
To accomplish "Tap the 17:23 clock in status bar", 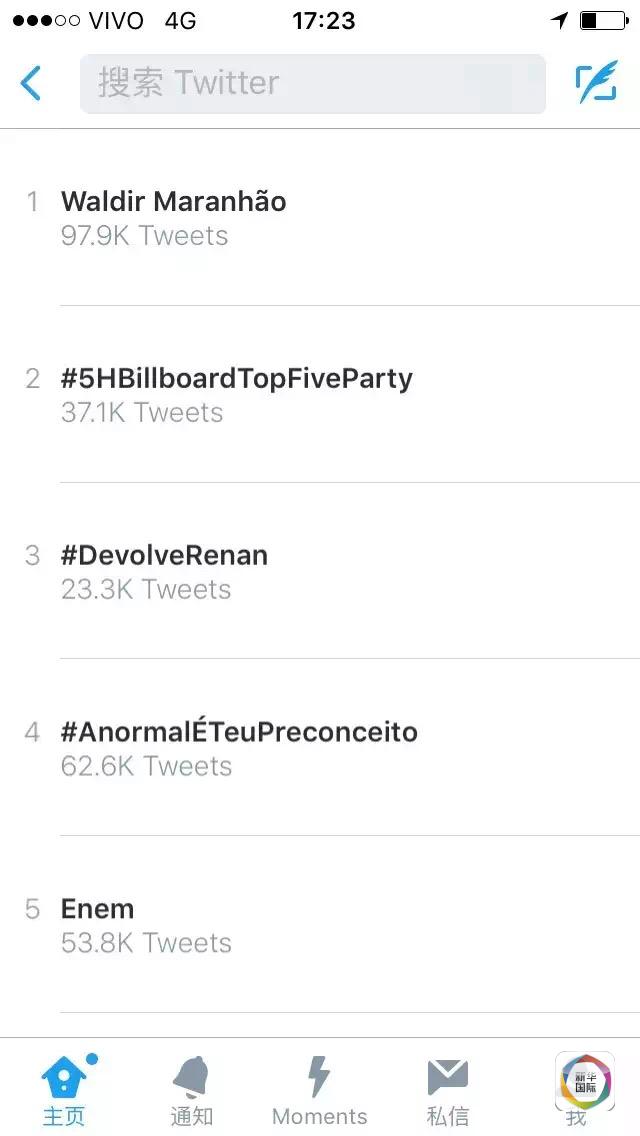I will point(323,21).
